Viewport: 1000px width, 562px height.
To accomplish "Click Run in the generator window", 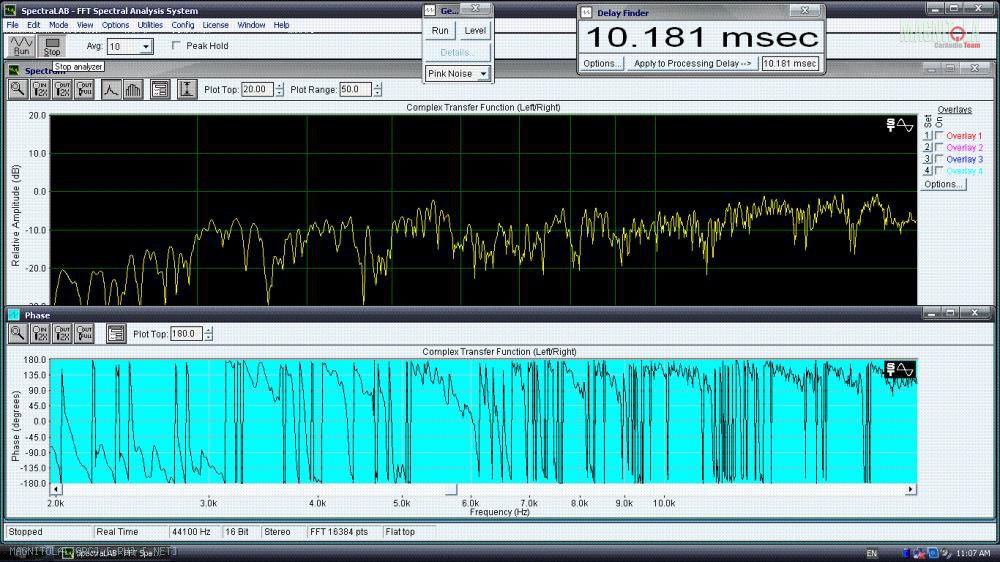I will pos(440,31).
